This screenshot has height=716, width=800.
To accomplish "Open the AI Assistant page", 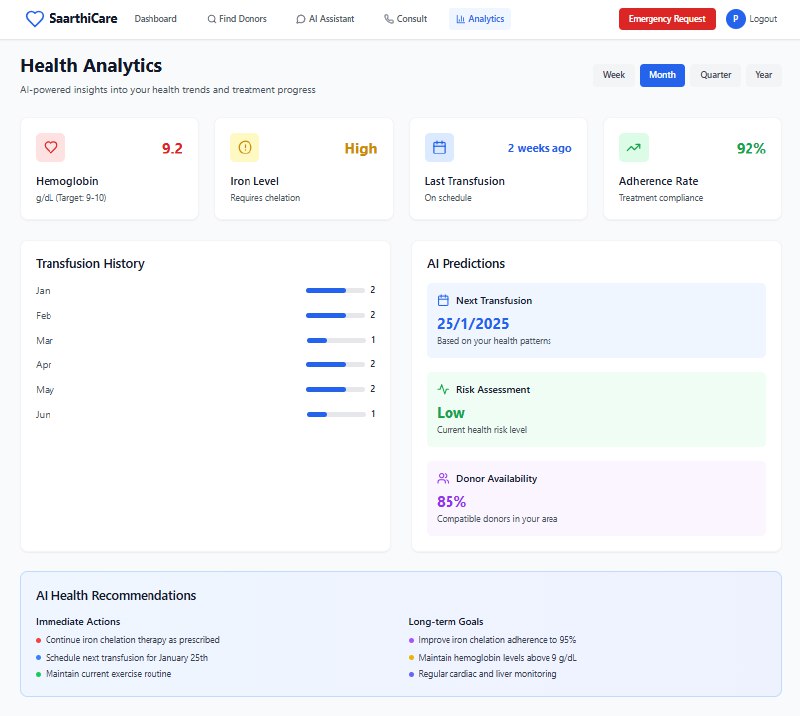I will pos(325,19).
